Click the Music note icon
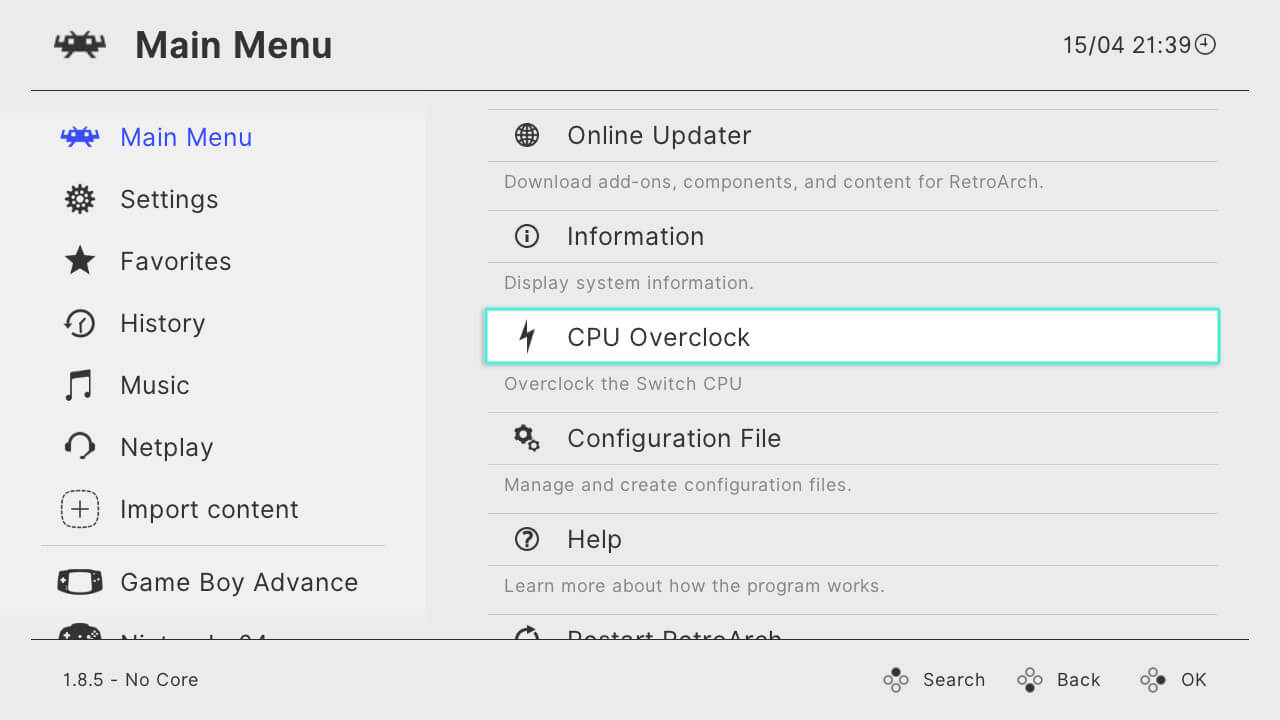The image size is (1280, 720). point(79,385)
